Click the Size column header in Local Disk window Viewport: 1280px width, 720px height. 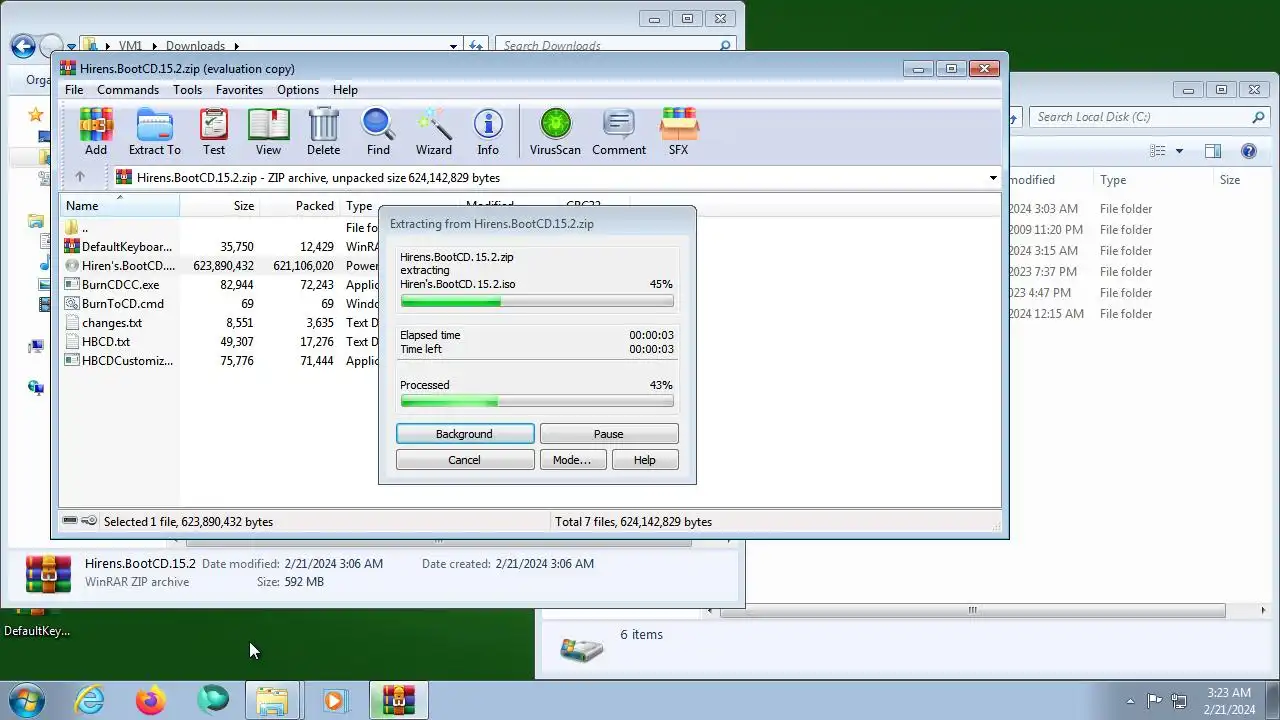[1240, 180]
